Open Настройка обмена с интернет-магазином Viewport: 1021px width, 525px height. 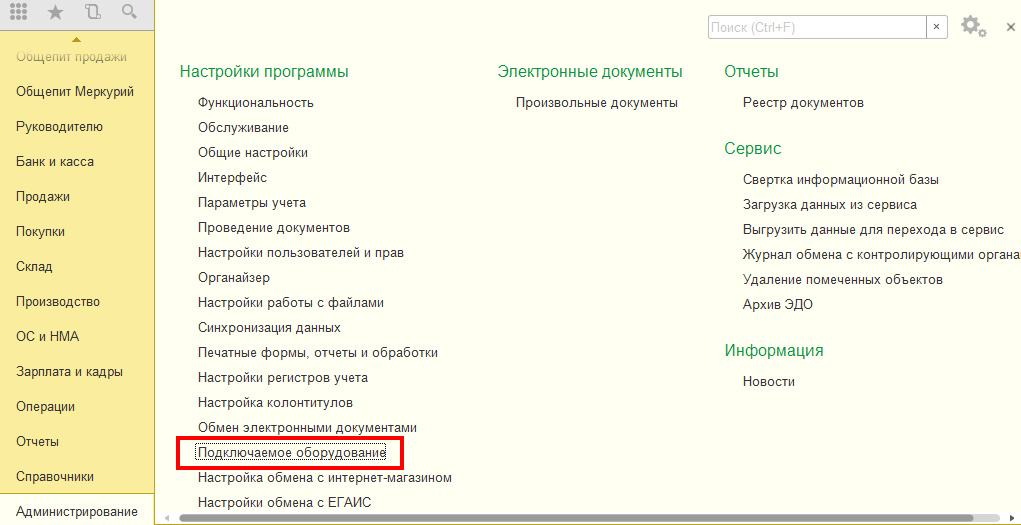coord(325,478)
